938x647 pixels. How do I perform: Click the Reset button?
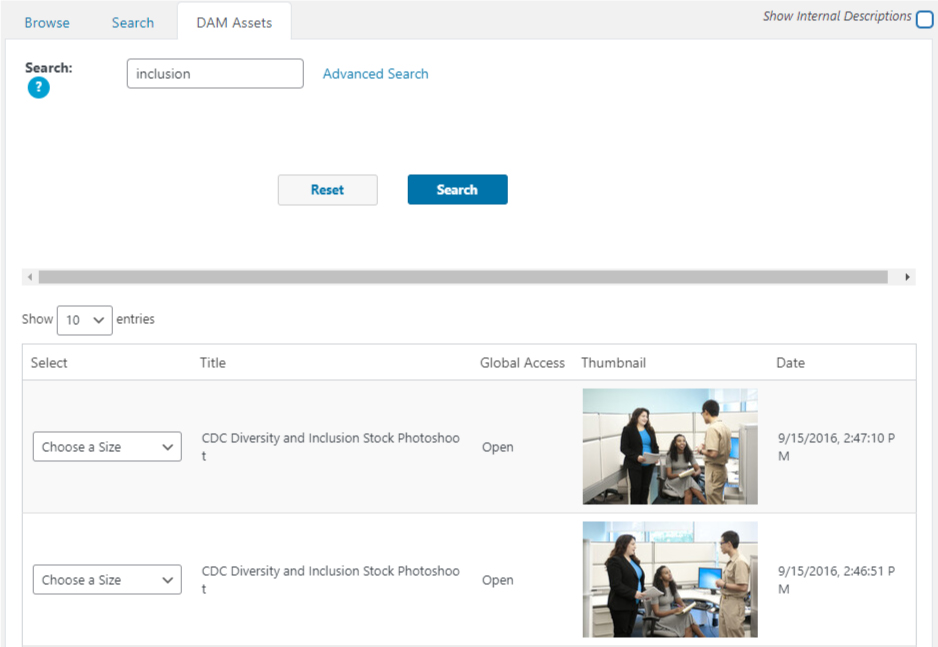pyautogui.click(x=327, y=189)
